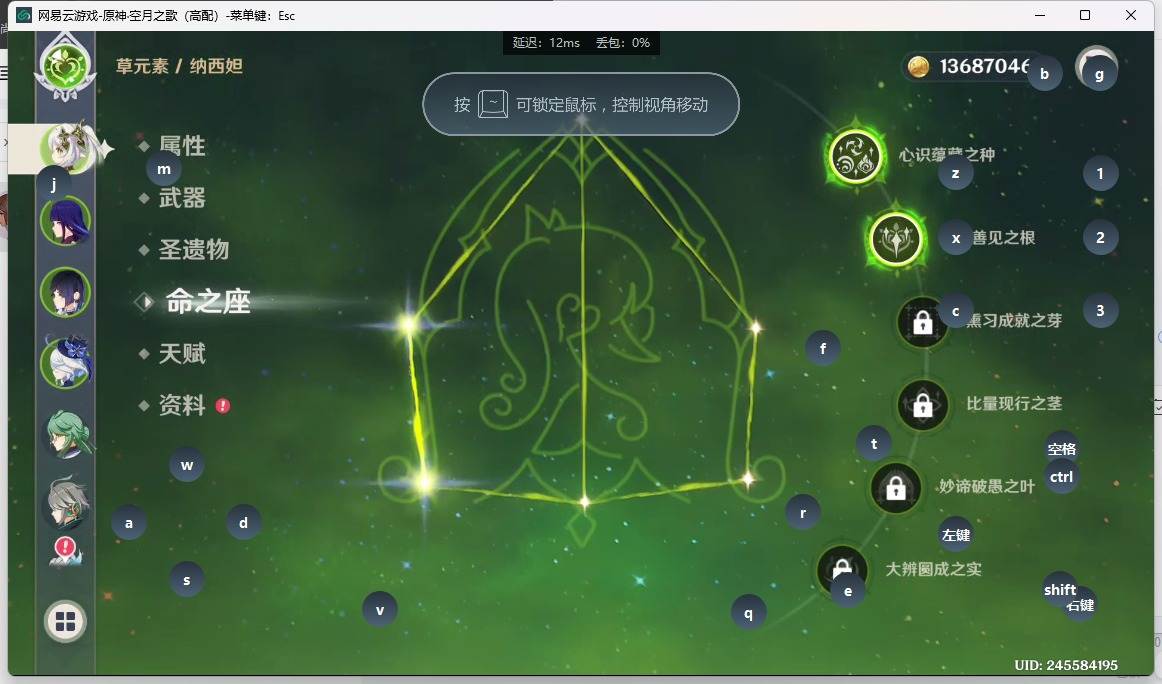Click the Mora balance 1368704 text
1162x684 pixels.
[x=984, y=67]
